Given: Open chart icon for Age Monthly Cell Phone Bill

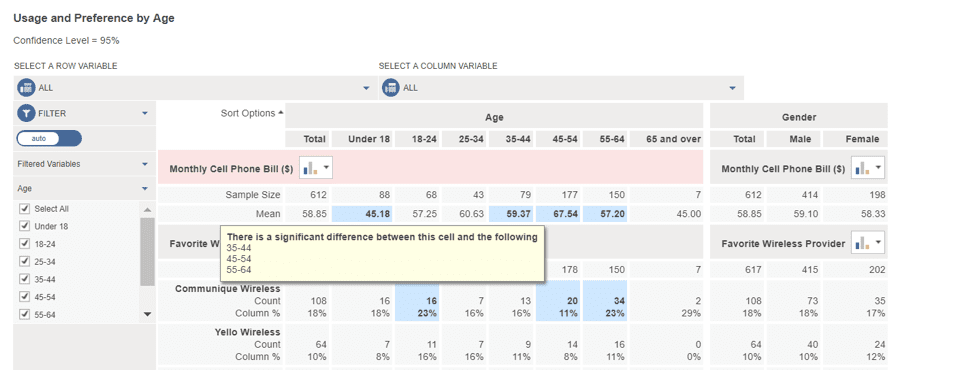Looking at the screenshot, I should [x=316, y=168].
